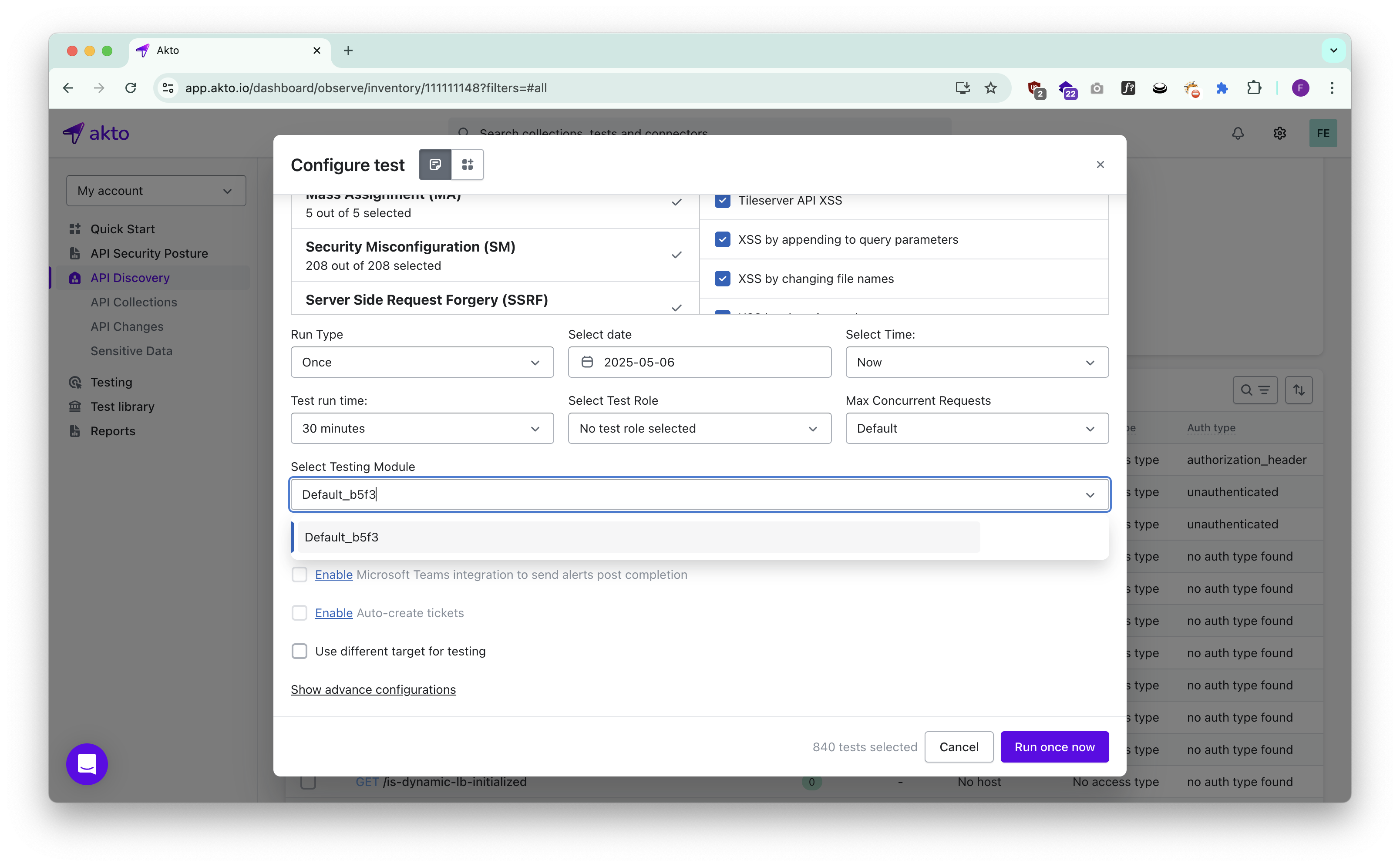Image resolution: width=1400 pixels, height=867 pixels.
Task: Open the chat support bubble
Action: (87, 764)
